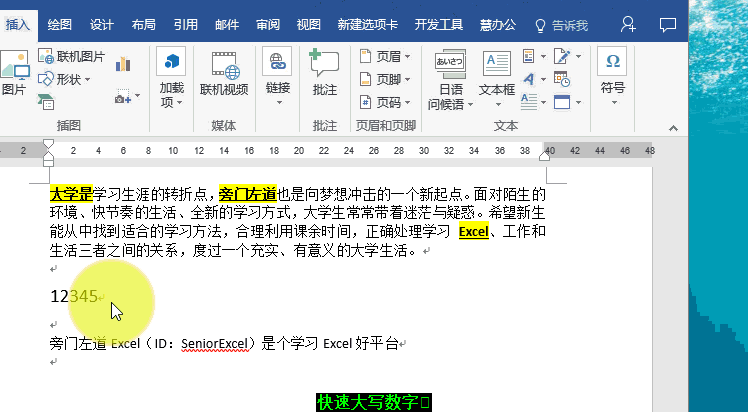Click the highlighted text 旁门左道
Viewport: 748px width, 412px height.
click(x=248, y=194)
